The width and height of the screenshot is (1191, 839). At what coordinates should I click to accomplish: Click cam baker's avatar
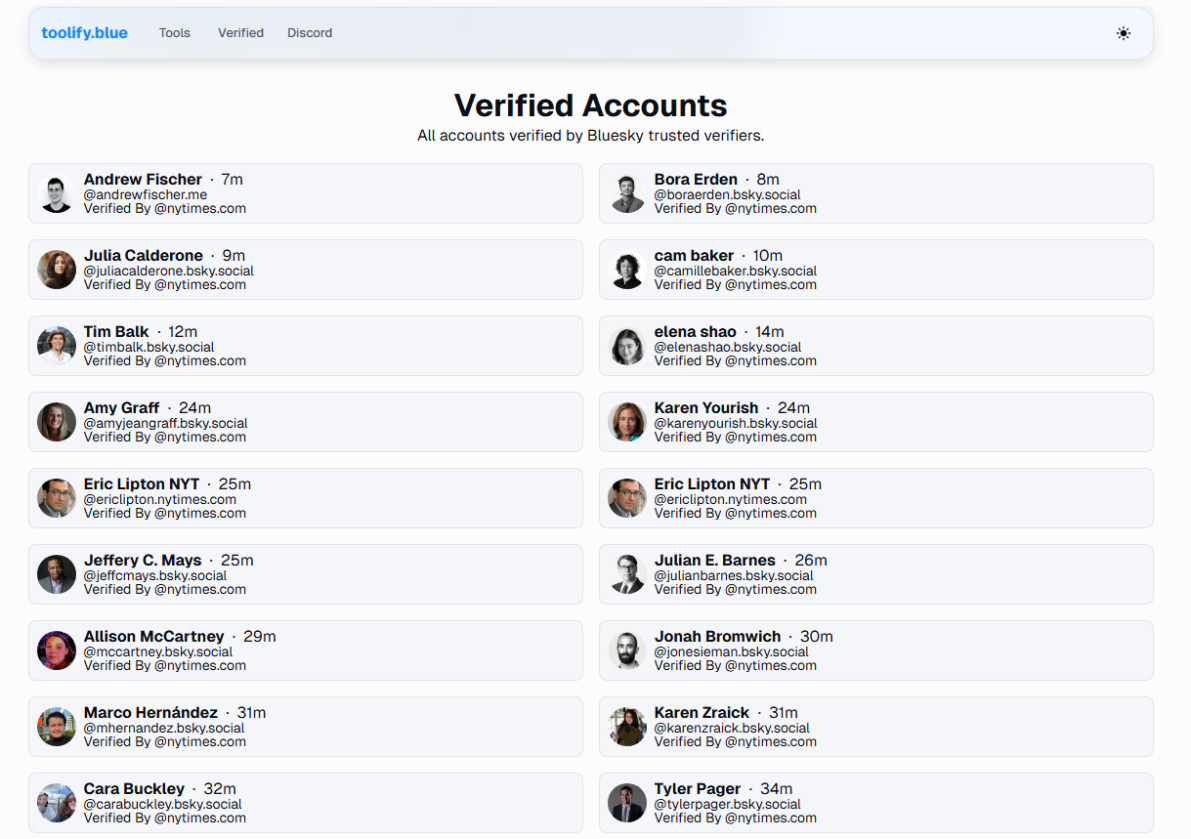[627, 270]
